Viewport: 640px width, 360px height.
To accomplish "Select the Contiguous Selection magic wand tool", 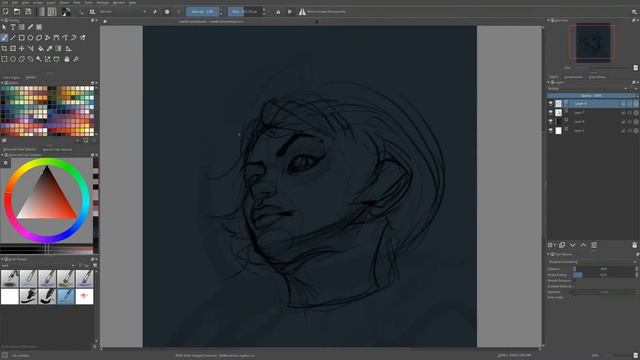I will click(39, 59).
